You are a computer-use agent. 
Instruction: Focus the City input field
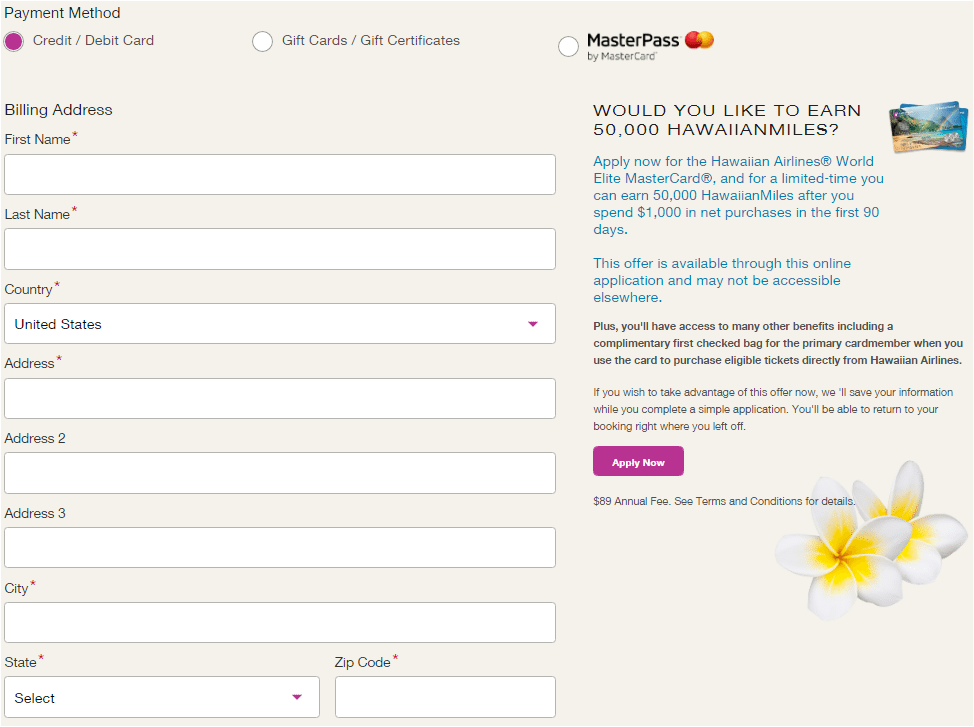[280, 622]
